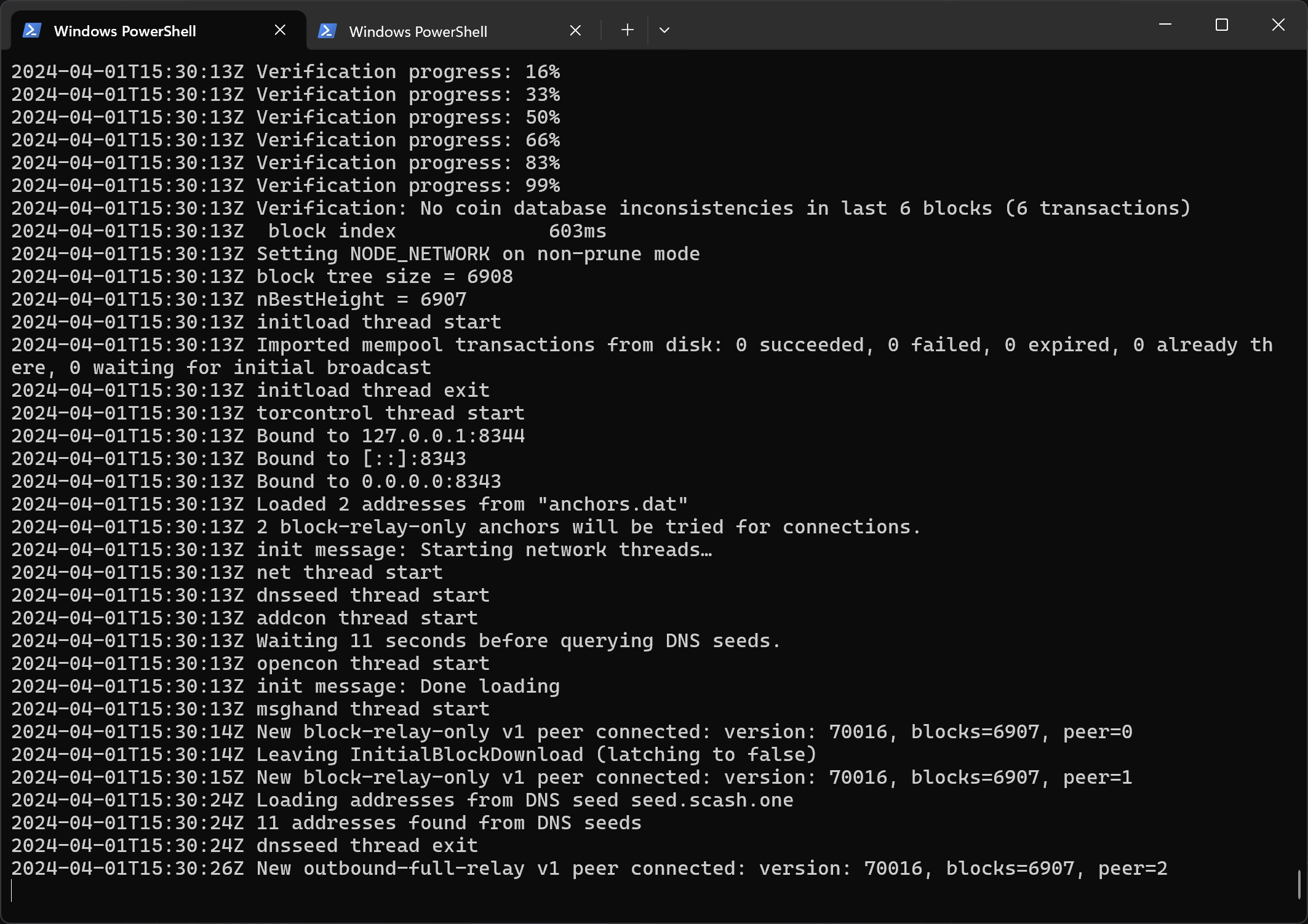Click 'addcon thread start' line
Image resolution: width=1308 pixels, height=924 pixels.
[x=244, y=618]
